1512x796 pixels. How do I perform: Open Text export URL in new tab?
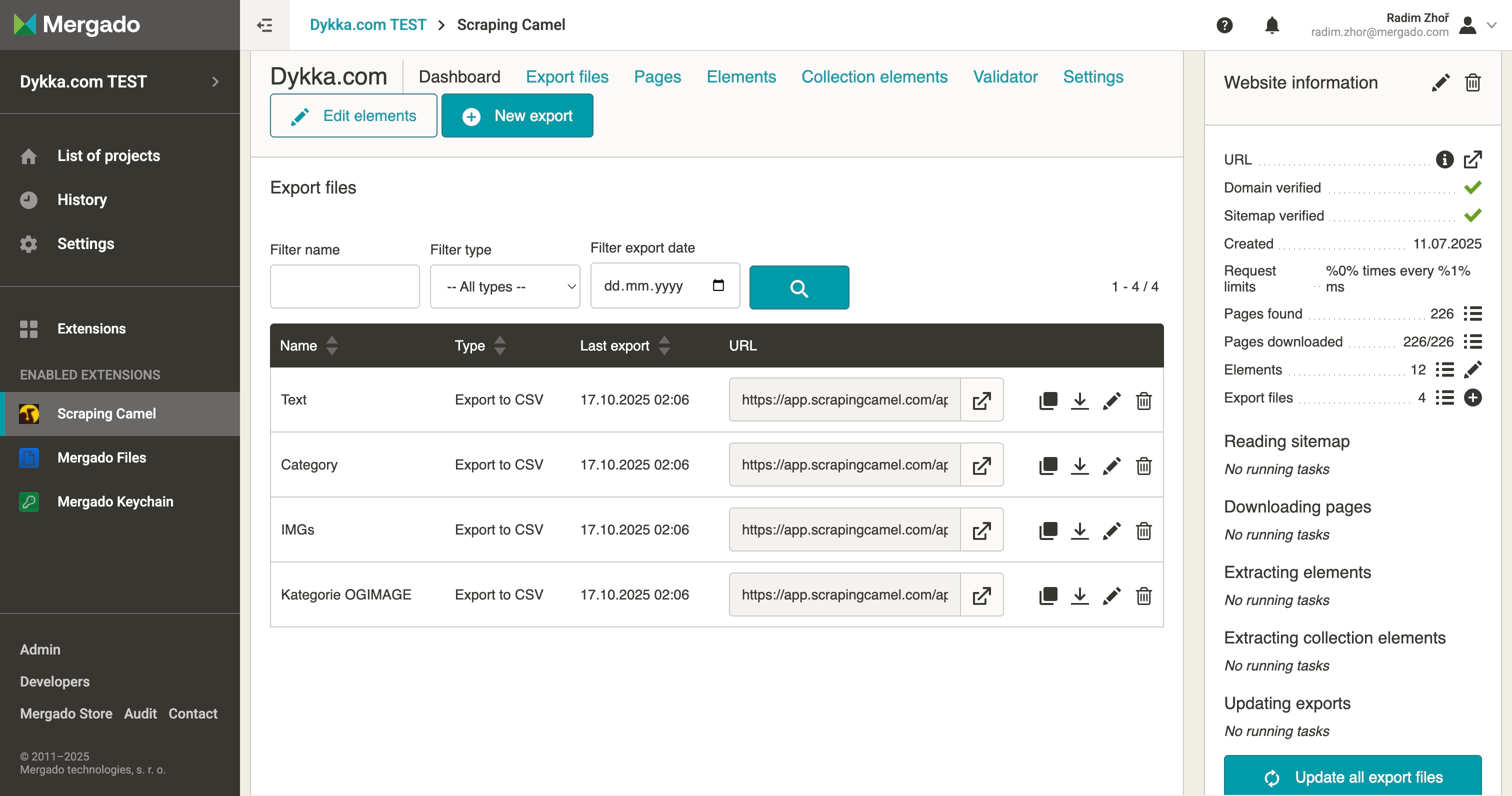click(981, 400)
